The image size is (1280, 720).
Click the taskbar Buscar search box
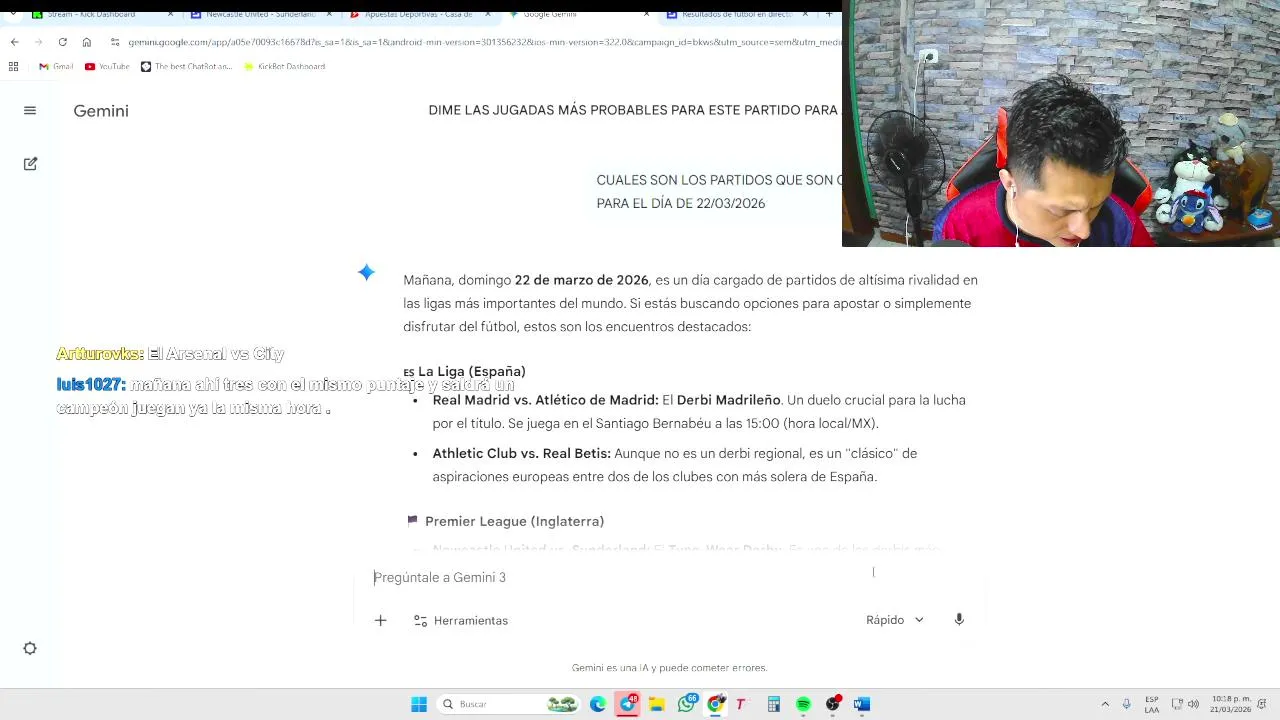pos(510,704)
